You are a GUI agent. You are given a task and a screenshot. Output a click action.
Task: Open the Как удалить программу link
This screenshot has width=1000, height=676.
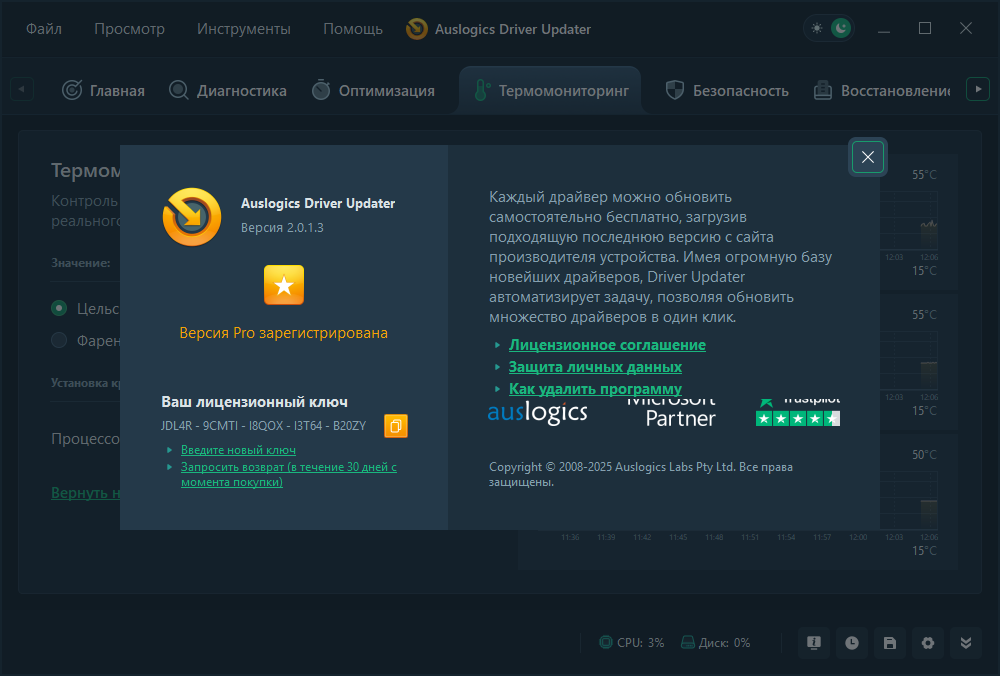595,389
